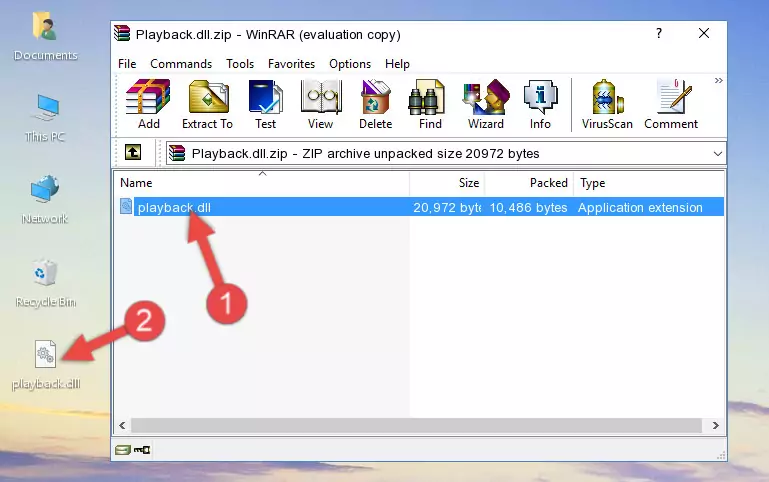Open the File menu
Viewport: 769px width, 482px height.
[x=127, y=64]
